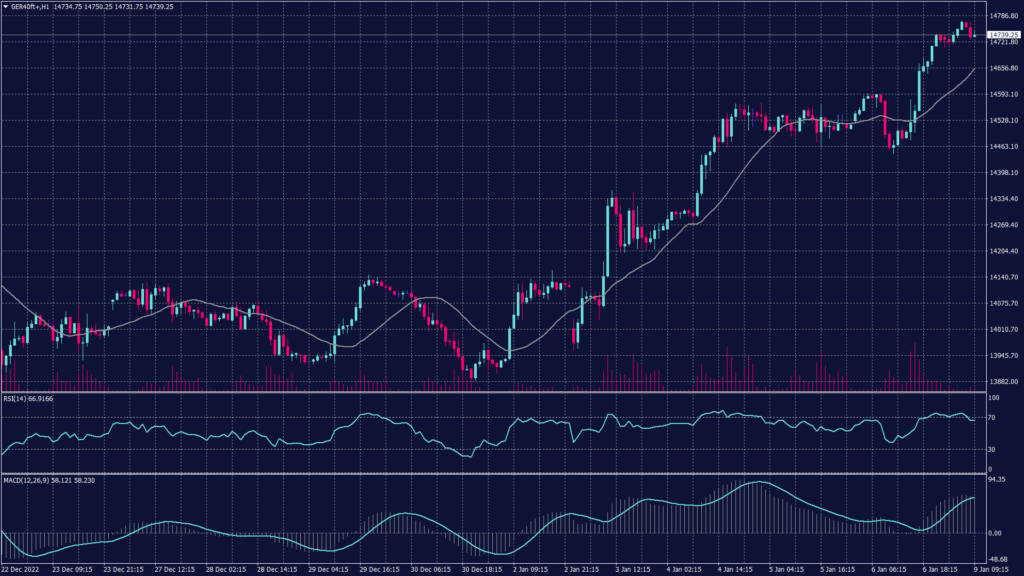Click 13882.00 at bottom of price axis
This screenshot has height=576, width=1024.
pyautogui.click(x=1000, y=381)
